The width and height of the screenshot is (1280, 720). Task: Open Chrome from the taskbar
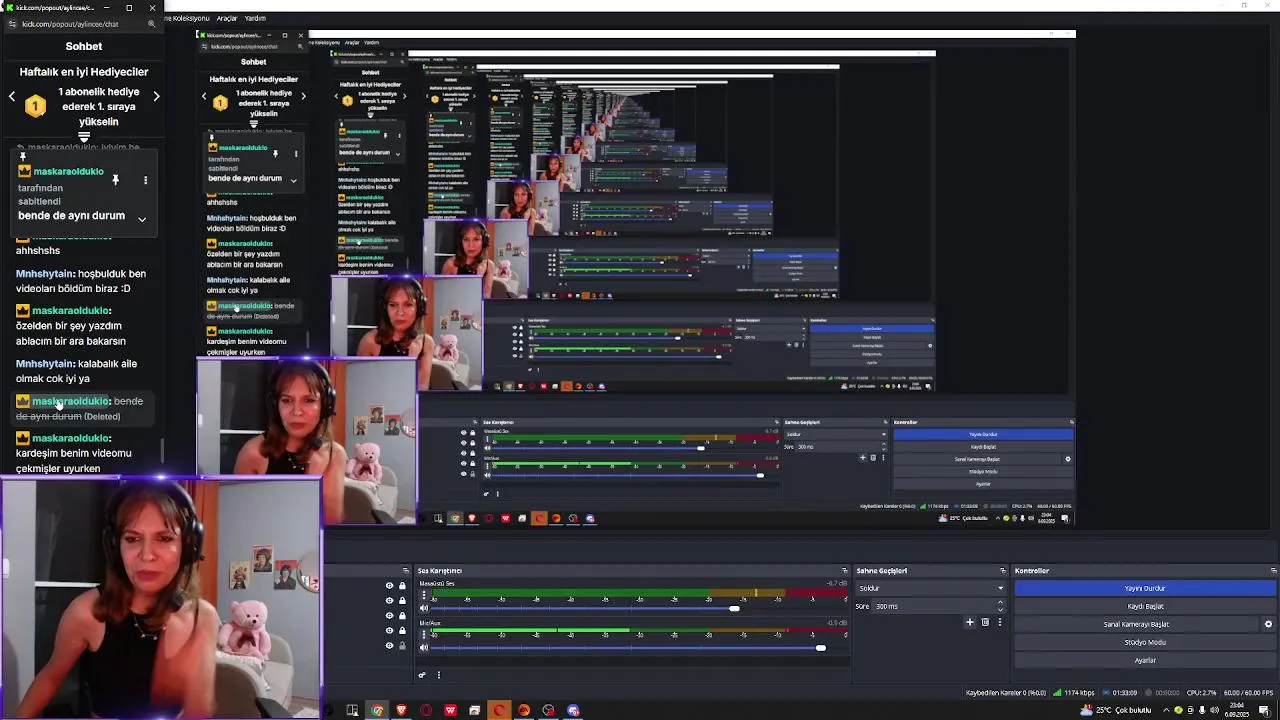pyautogui.click(x=377, y=710)
